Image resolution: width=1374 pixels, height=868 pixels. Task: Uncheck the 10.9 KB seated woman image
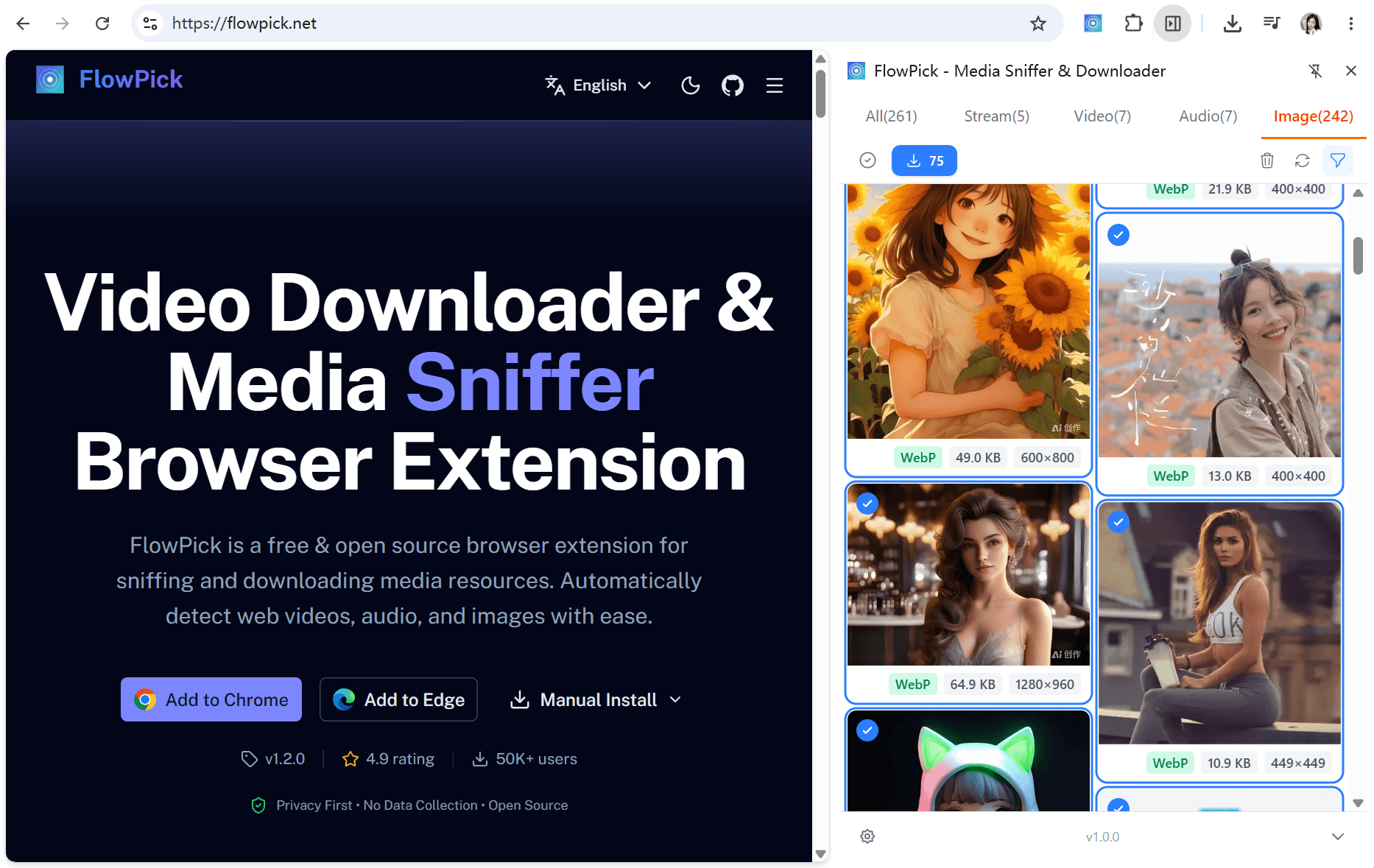coord(1118,522)
